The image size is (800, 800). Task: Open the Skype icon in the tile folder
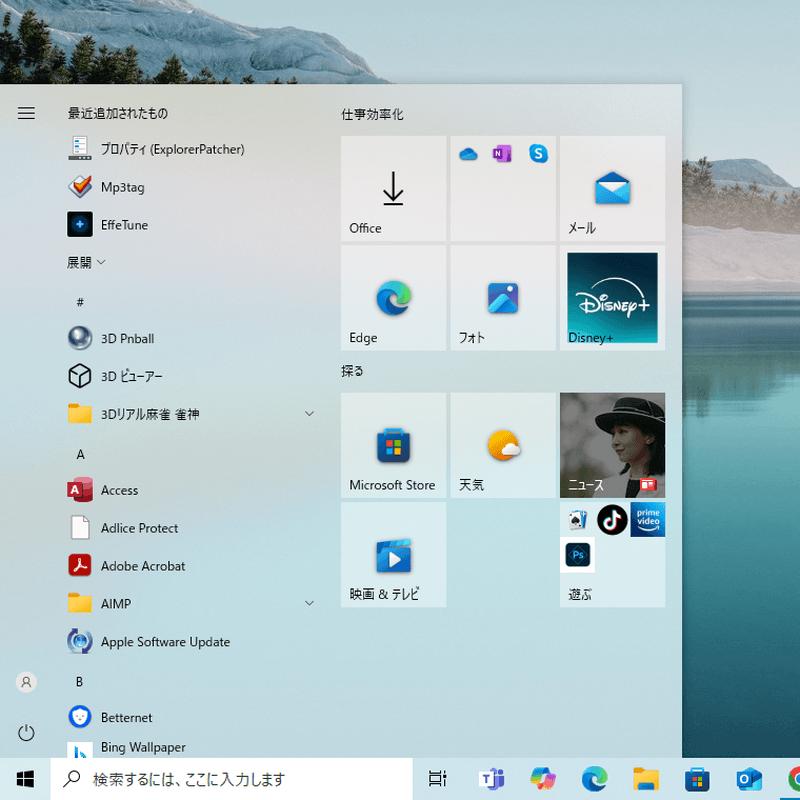538,153
